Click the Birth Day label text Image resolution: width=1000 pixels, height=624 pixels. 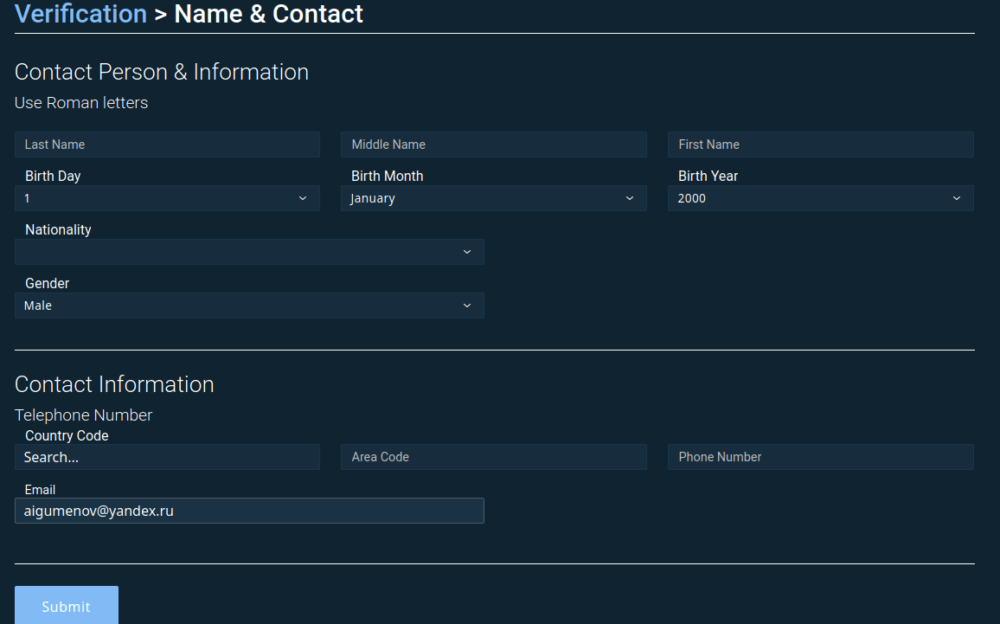coord(53,176)
